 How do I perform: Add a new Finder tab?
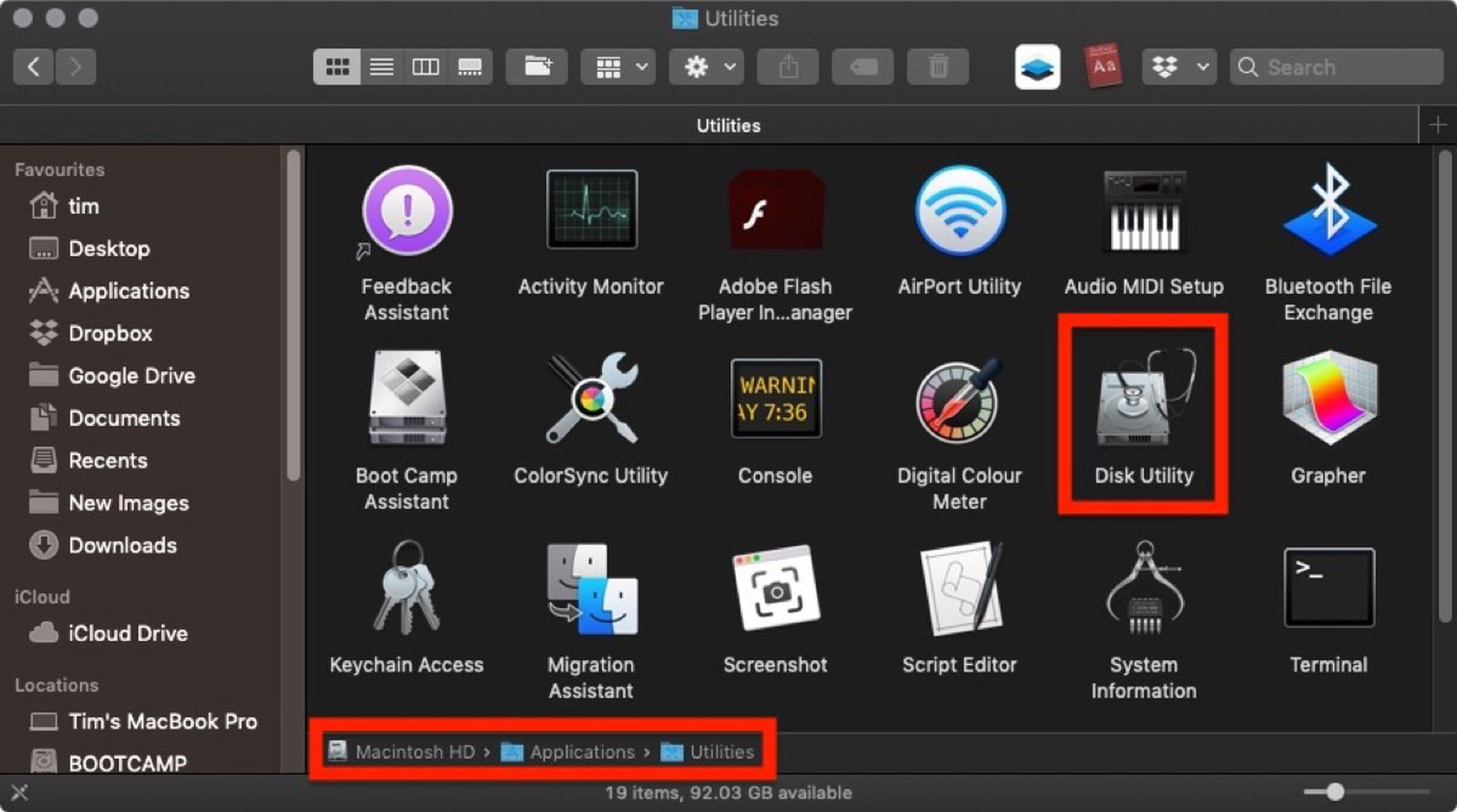pos(1438,125)
